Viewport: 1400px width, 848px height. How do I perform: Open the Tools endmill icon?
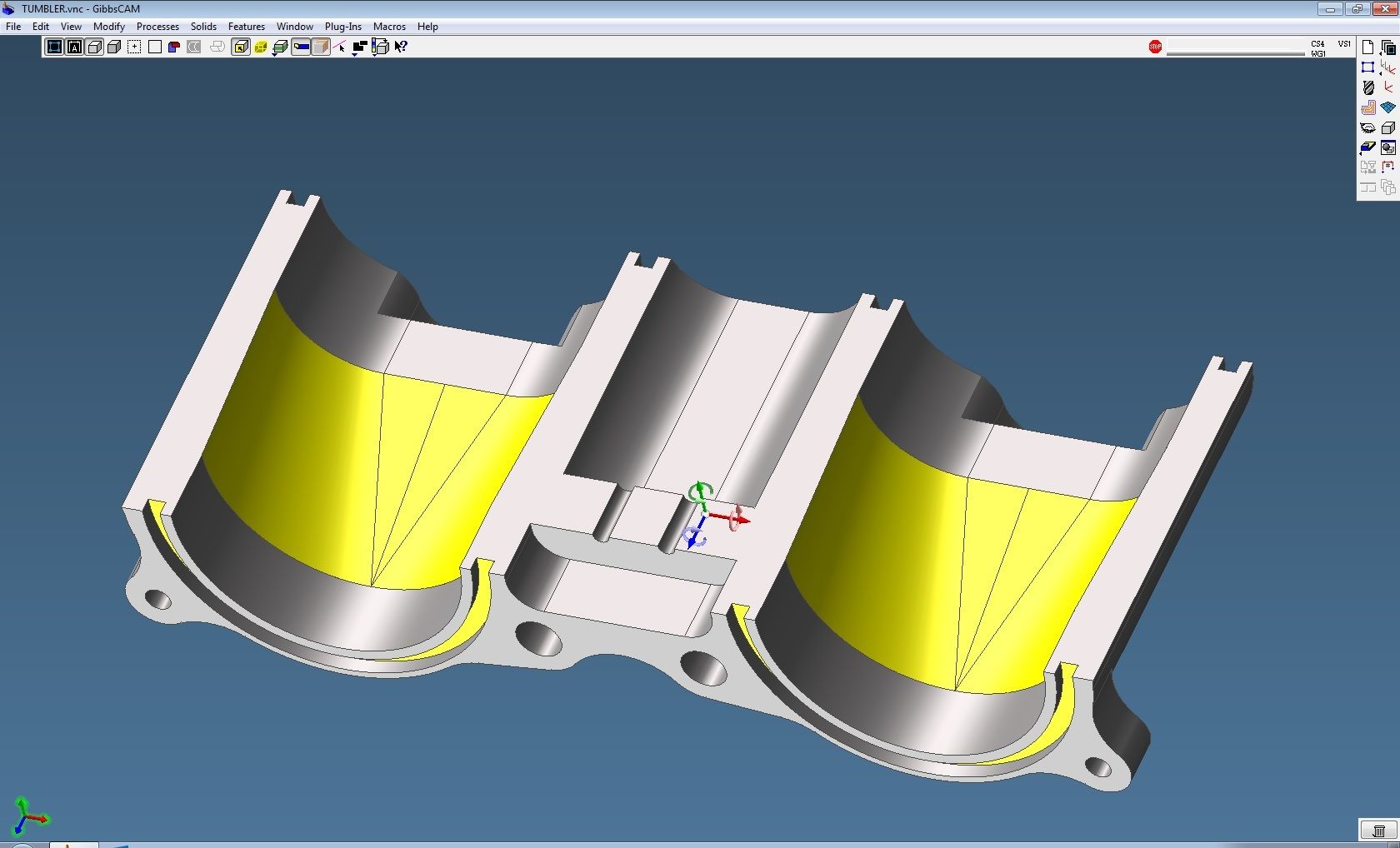pos(1367,87)
